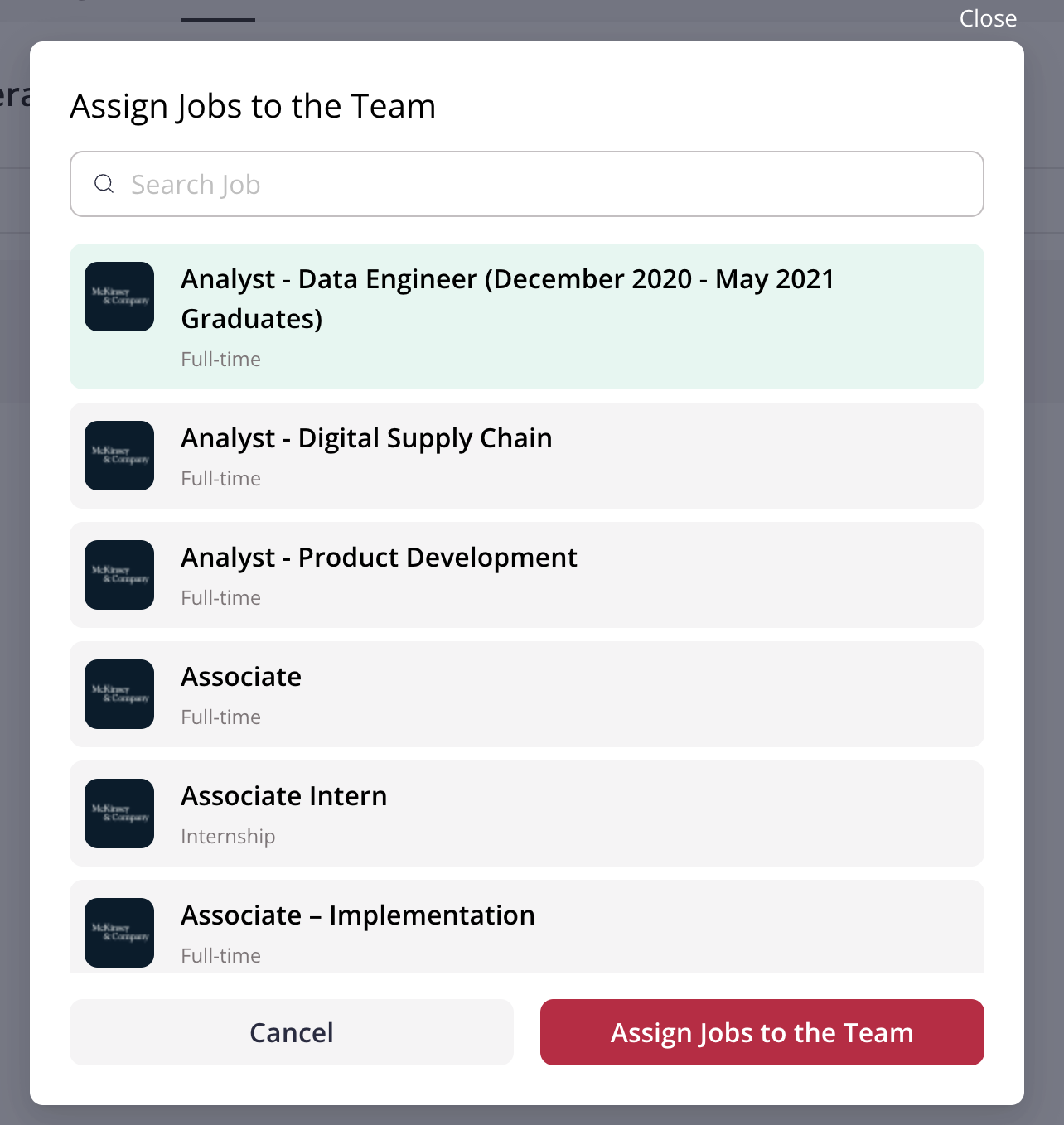Deselect the Analyst - Data Engineer job
Image resolution: width=1064 pixels, height=1125 pixels.
pyautogui.click(x=527, y=316)
